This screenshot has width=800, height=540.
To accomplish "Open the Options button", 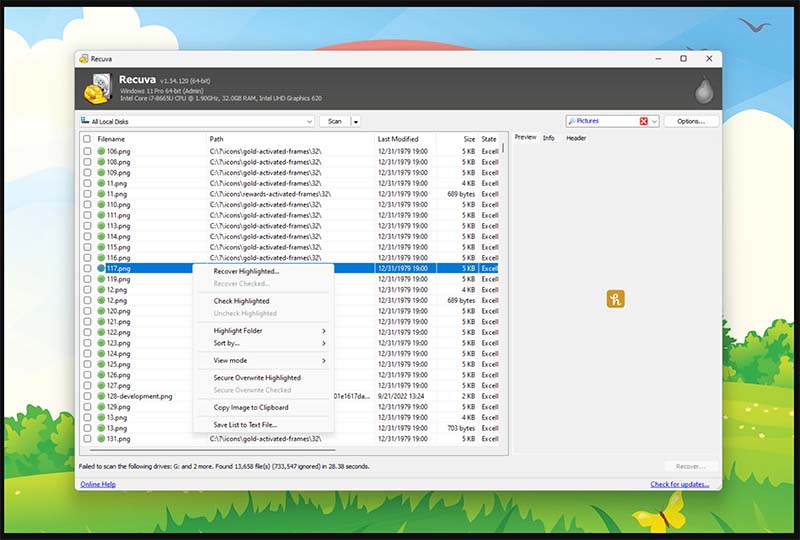I will click(x=691, y=121).
